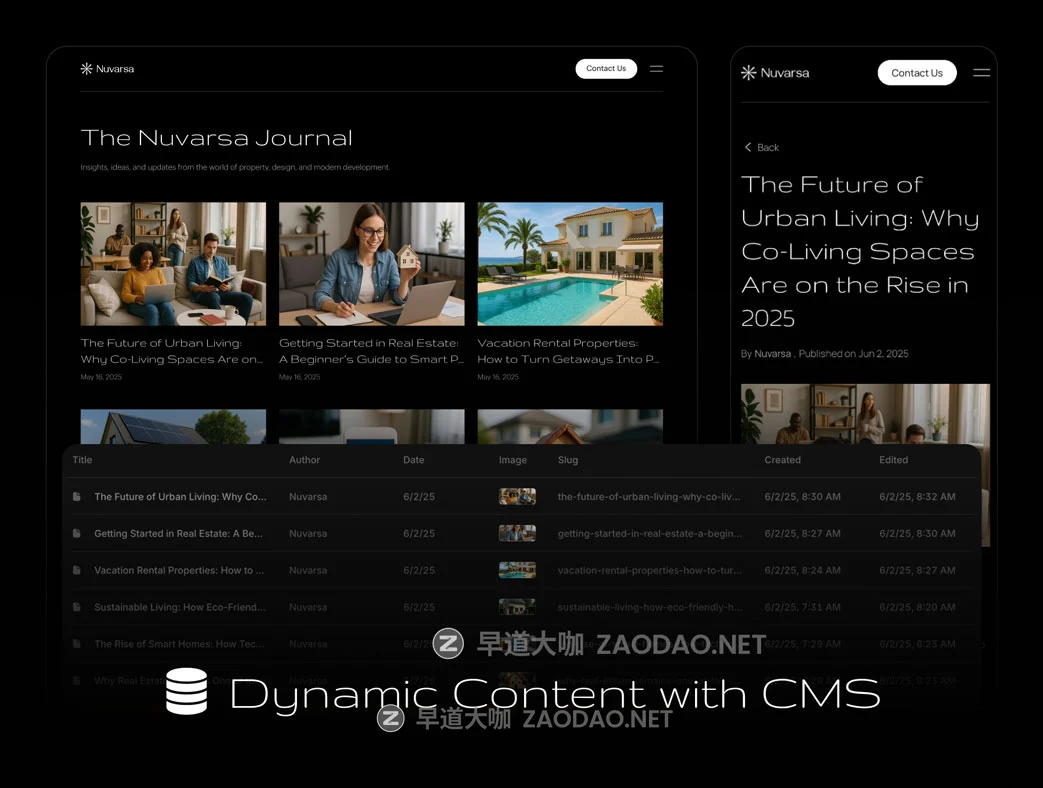The height and width of the screenshot is (788, 1043).
Task: Open 'The Future of Urban Living' card title
Action: [172, 351]
